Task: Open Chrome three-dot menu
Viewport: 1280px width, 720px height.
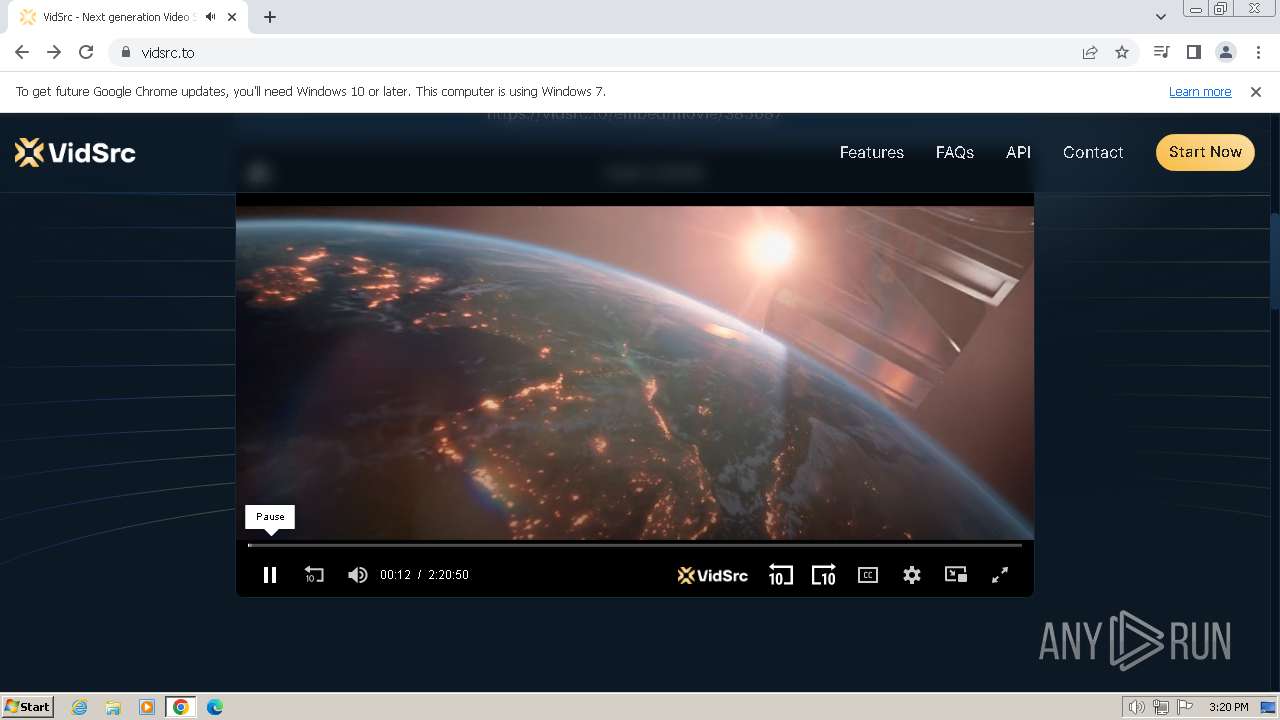Action: click(x=1258, y=52)
